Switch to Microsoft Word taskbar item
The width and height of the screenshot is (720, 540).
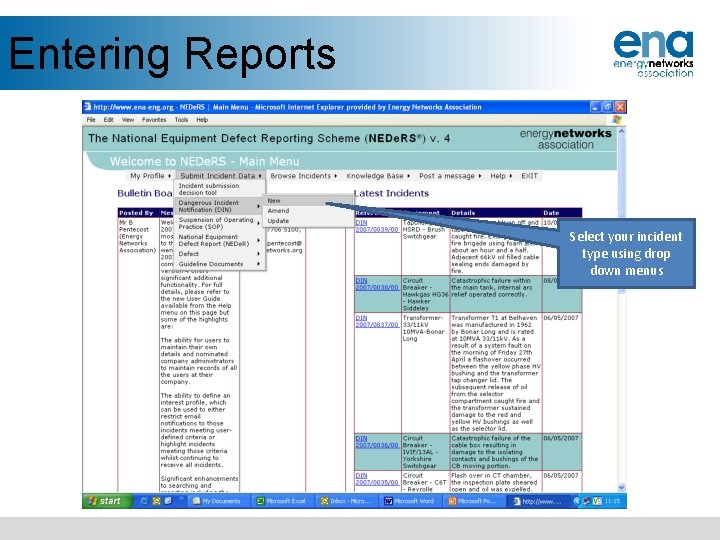pyautogui.click(x=410, y=501)
